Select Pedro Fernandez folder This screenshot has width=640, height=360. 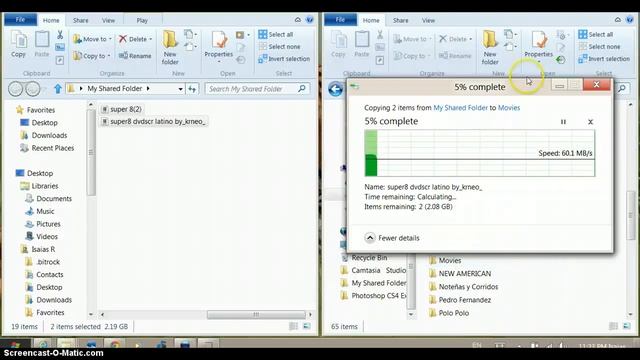click(x=460, y=300)
